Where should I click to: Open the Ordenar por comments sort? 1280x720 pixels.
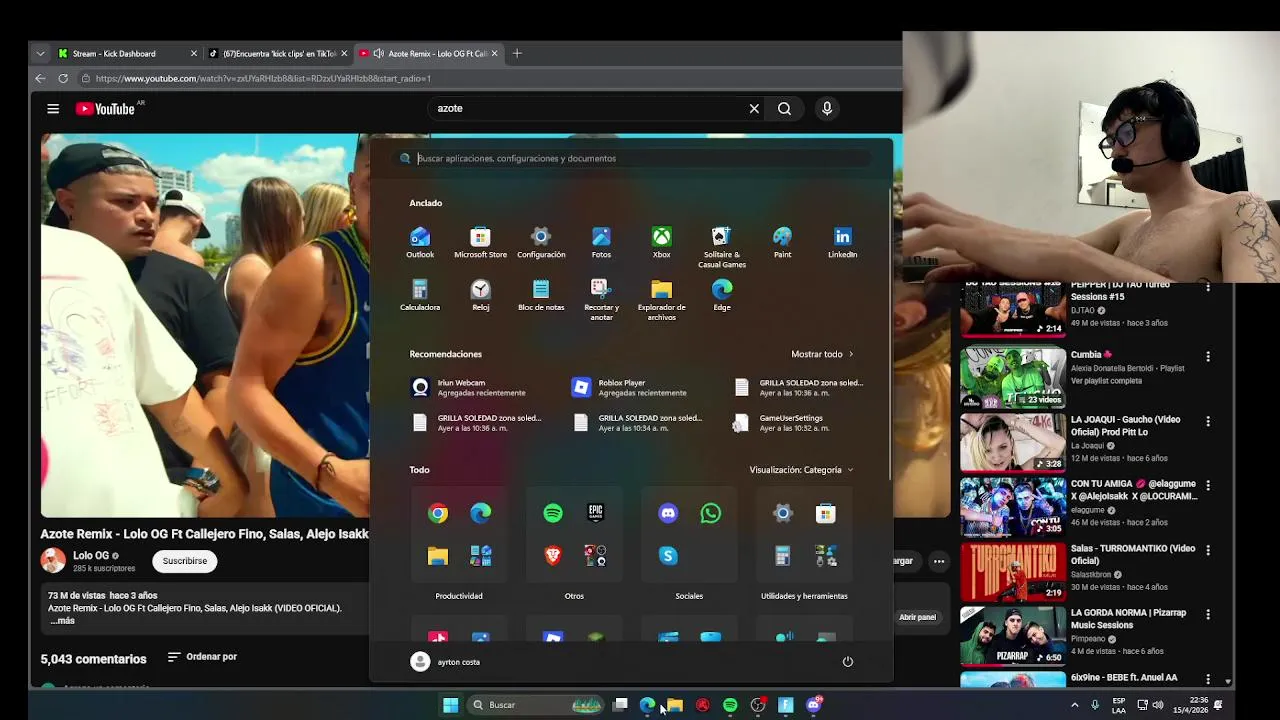pos(202,657)
